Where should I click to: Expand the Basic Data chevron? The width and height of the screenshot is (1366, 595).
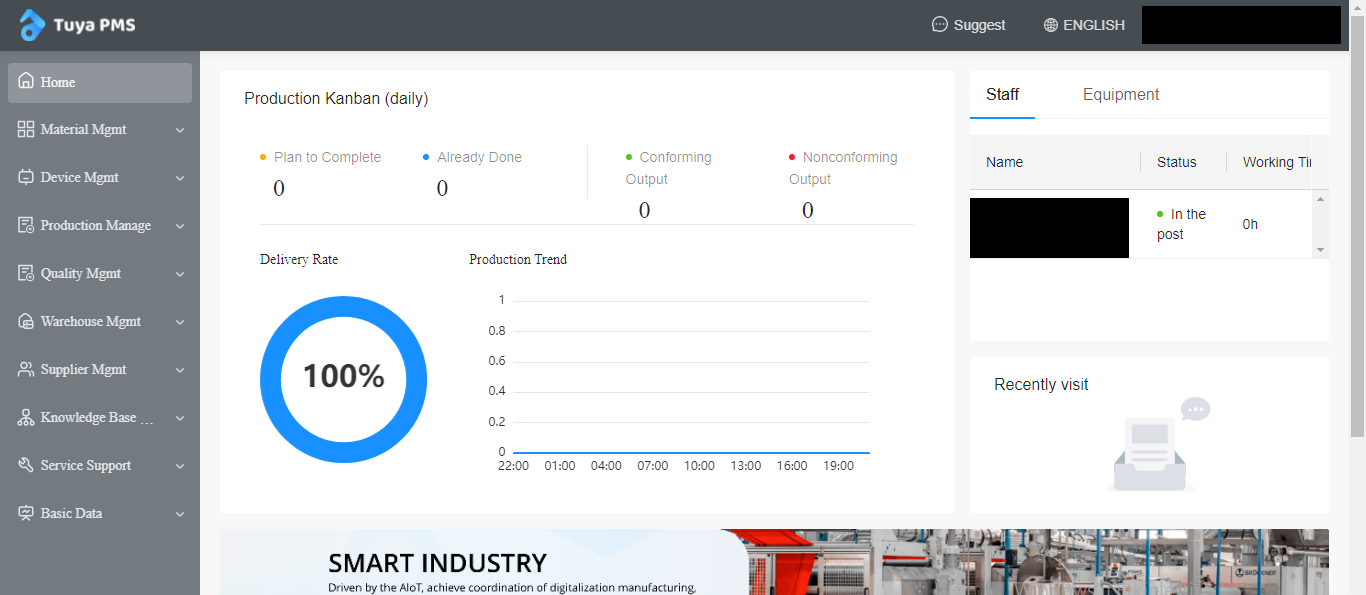click(180, 514)
